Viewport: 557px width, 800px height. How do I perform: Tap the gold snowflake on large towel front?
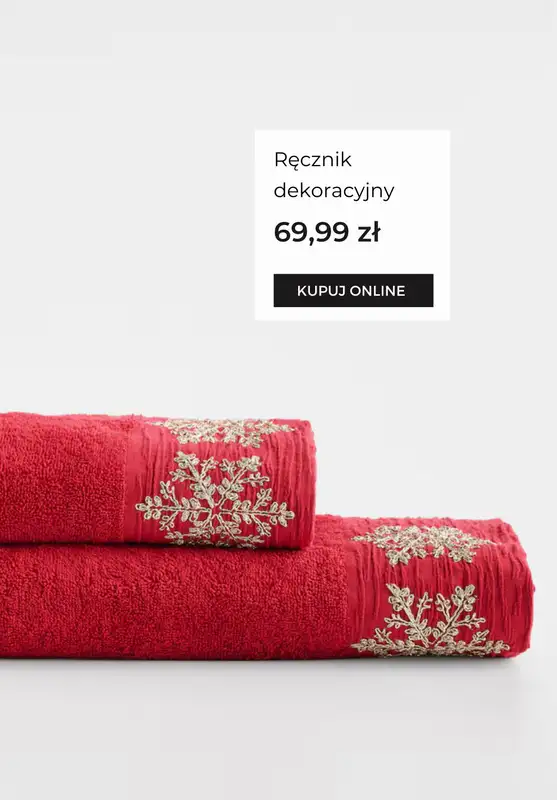point(430,620)
